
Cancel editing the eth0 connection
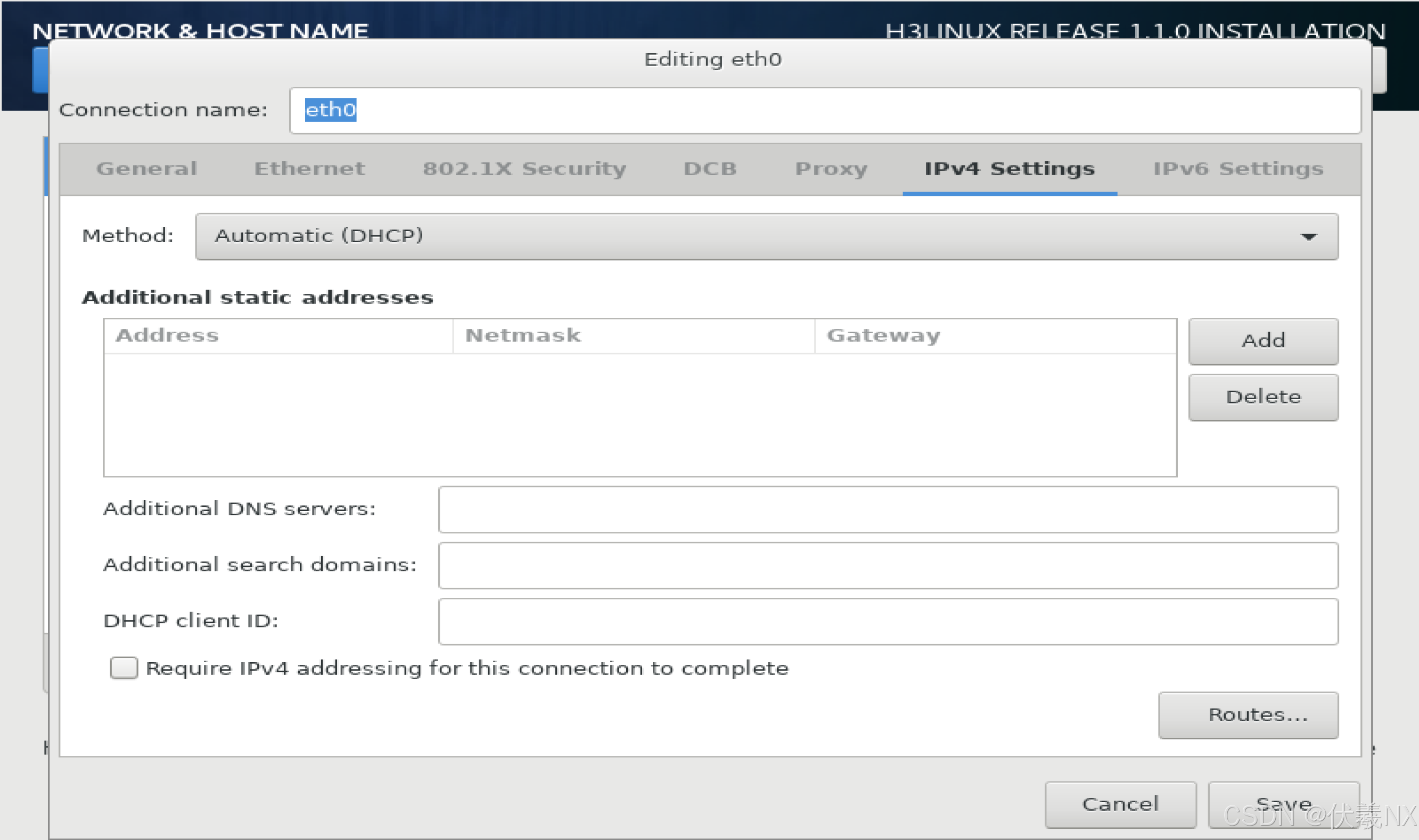(x=1120, y=803)
